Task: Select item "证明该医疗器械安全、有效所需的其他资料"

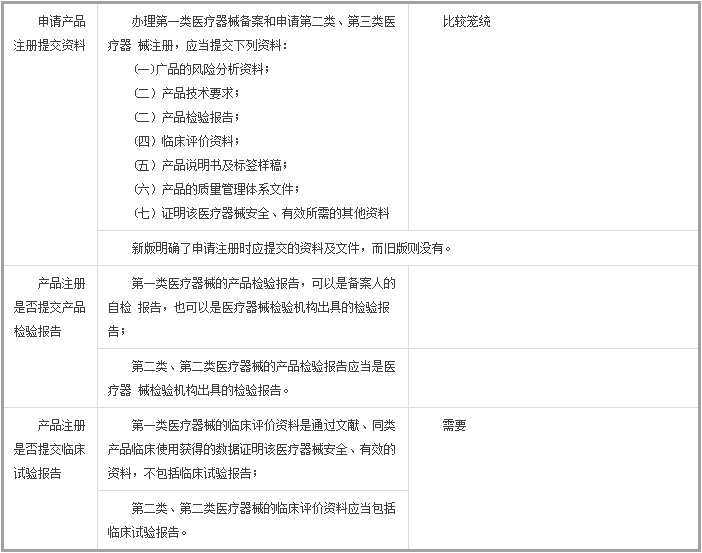Action: point(261,213)
